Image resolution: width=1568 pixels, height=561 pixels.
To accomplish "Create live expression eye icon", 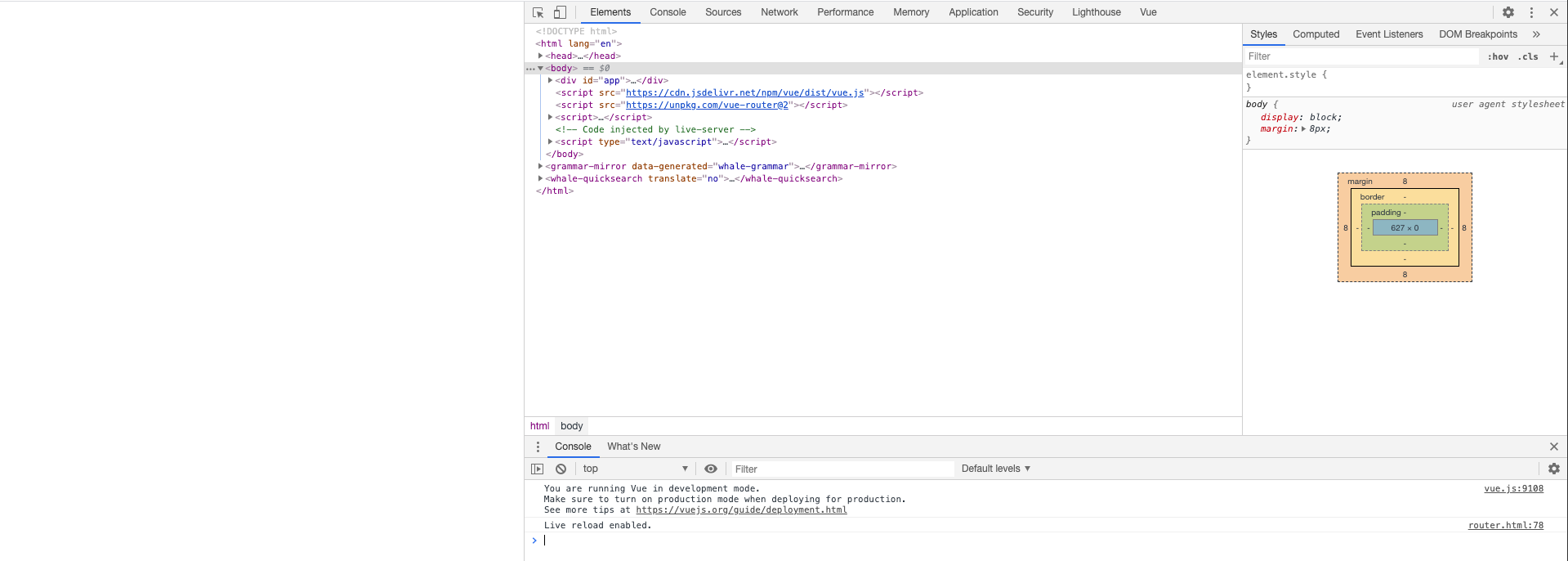I will click(711, 469).
